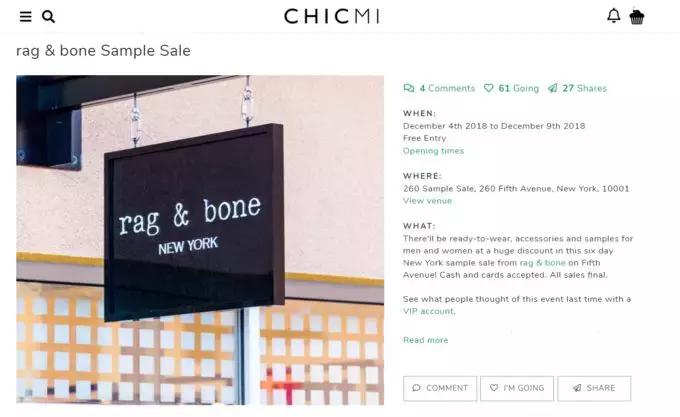This screenshot has height=417, width=680.
Task: Open the hamburger menu icon
Action: (26, 16)
